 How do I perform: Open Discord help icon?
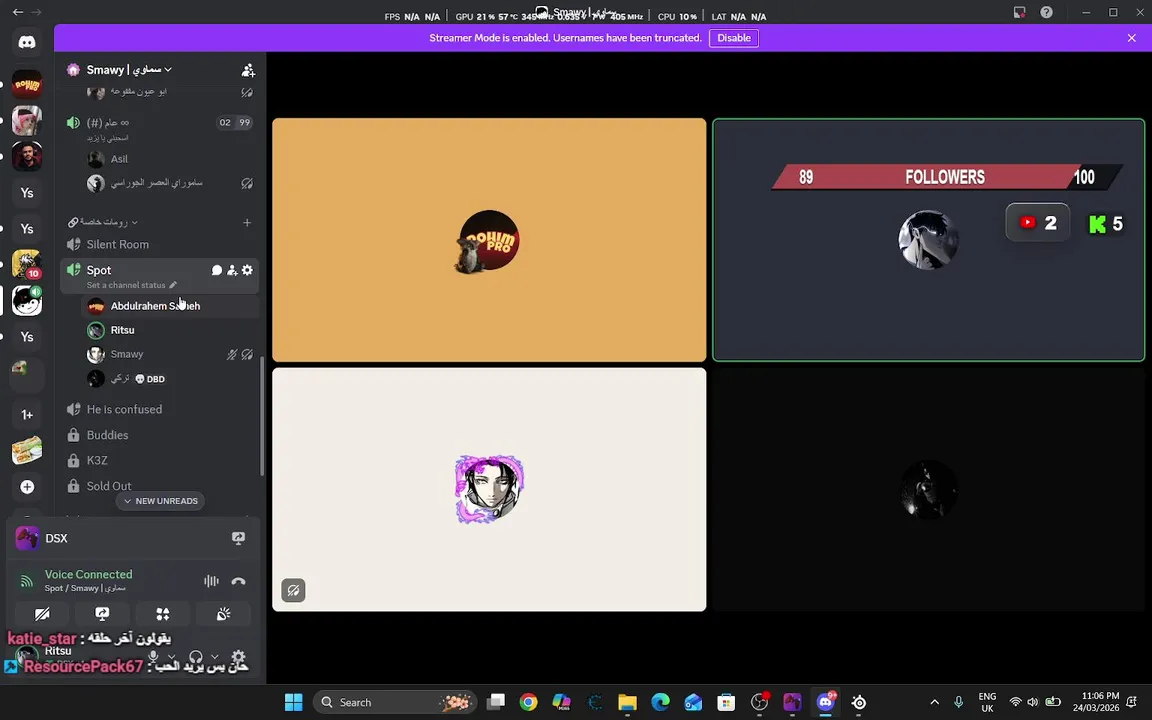[1046, 12]
